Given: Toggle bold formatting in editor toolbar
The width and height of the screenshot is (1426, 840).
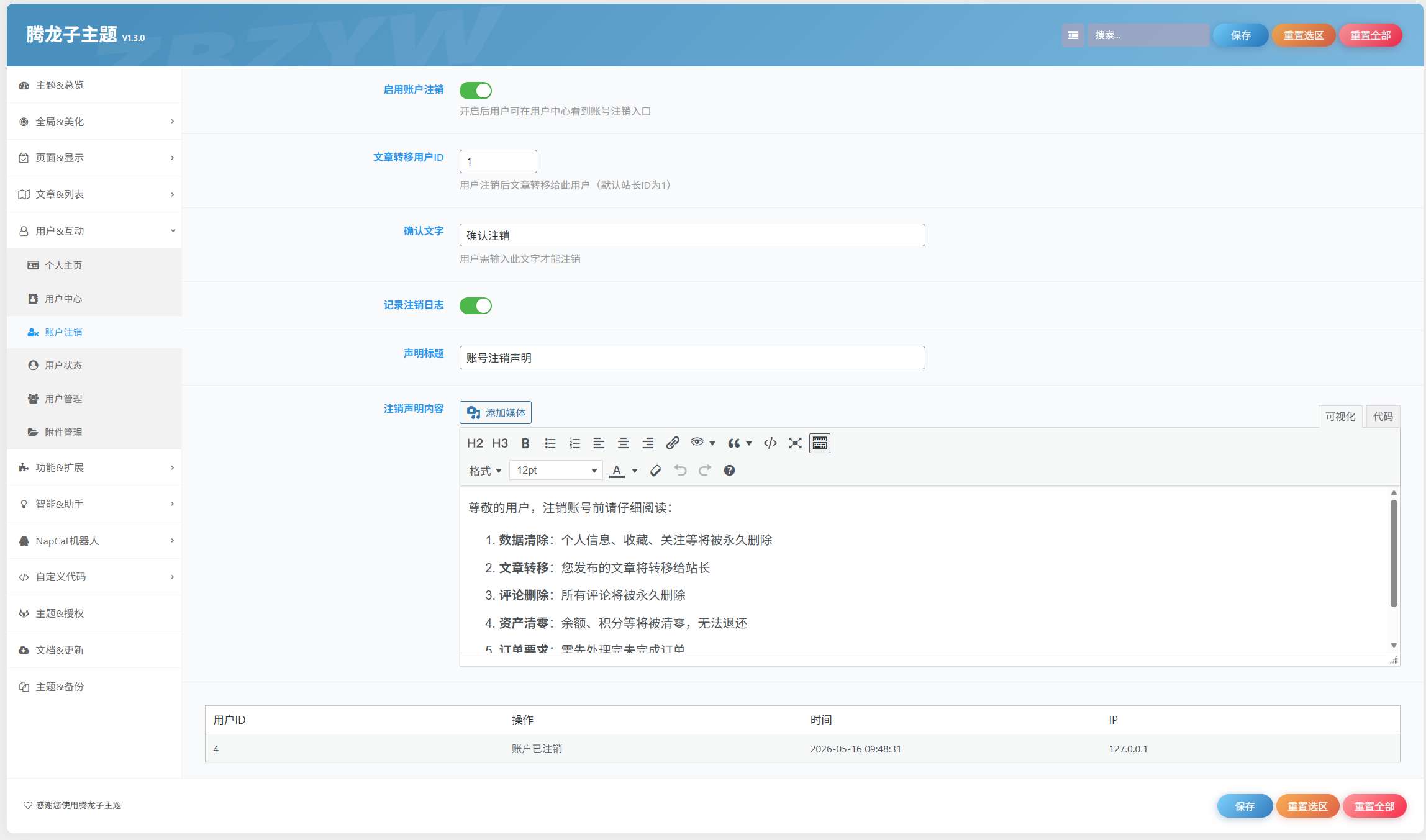Looking at the screenshot, I should (525, 443).
